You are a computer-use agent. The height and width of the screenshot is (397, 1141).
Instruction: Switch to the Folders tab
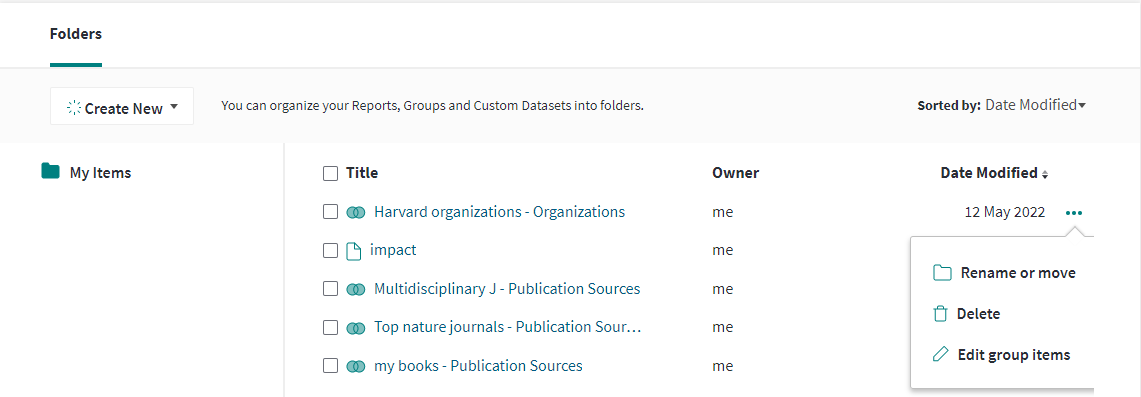pos(76,34)
